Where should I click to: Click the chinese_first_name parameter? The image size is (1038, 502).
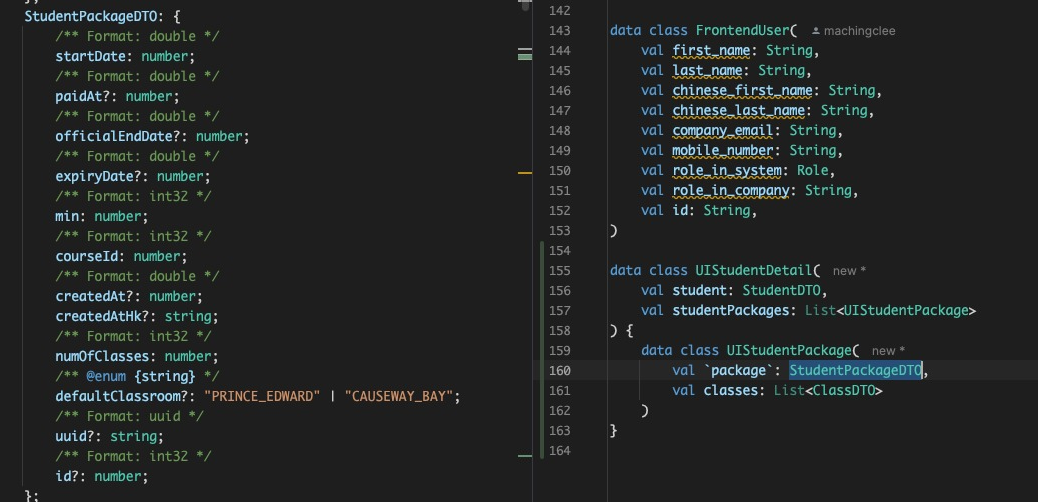[742, 90]
